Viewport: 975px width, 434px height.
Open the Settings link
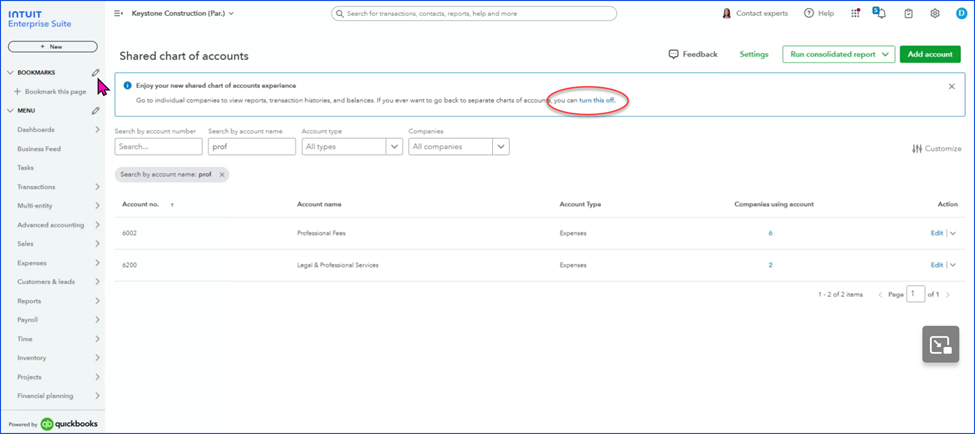click(x=754, y=54)
